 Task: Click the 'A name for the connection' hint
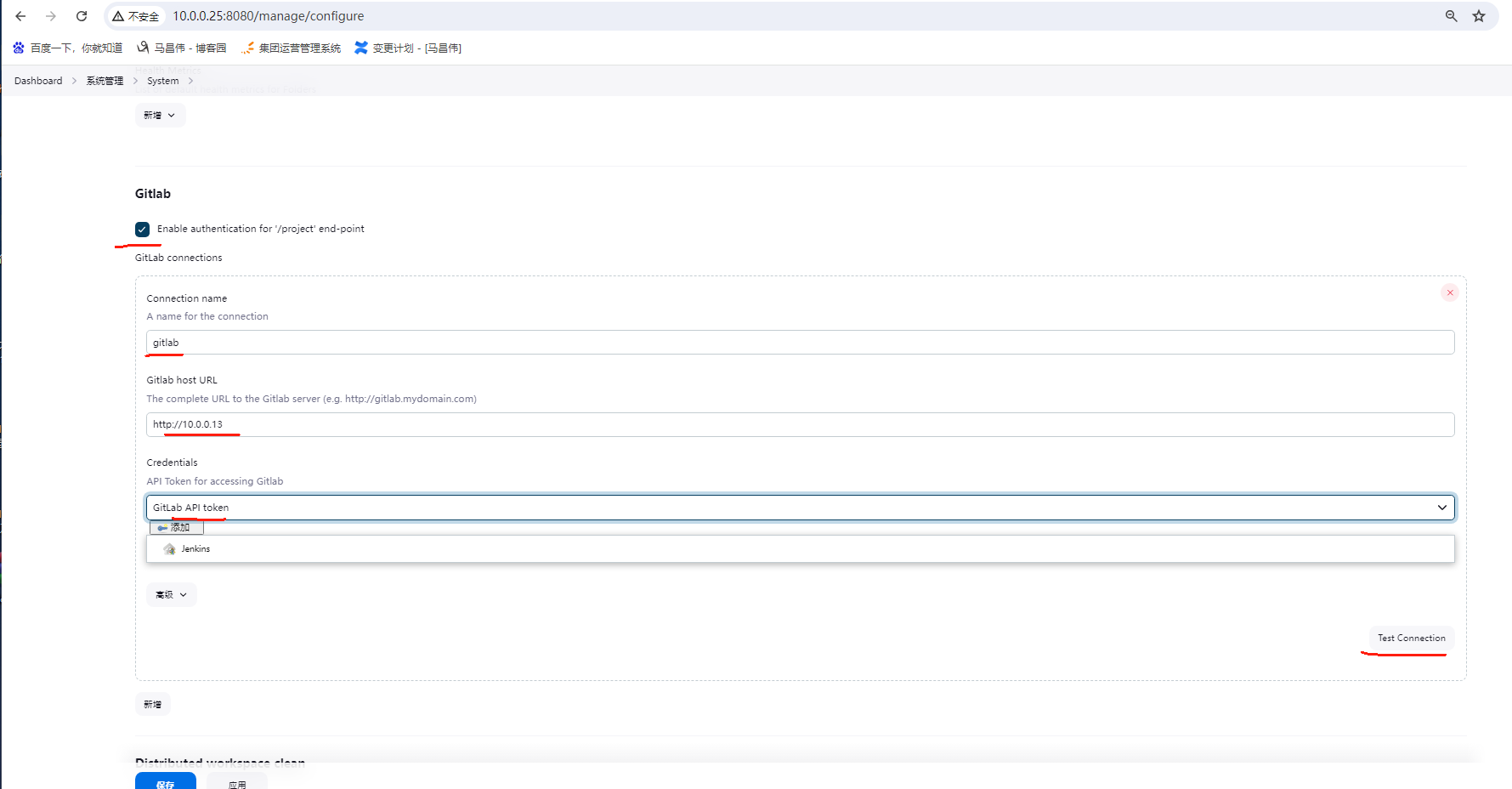207,316
